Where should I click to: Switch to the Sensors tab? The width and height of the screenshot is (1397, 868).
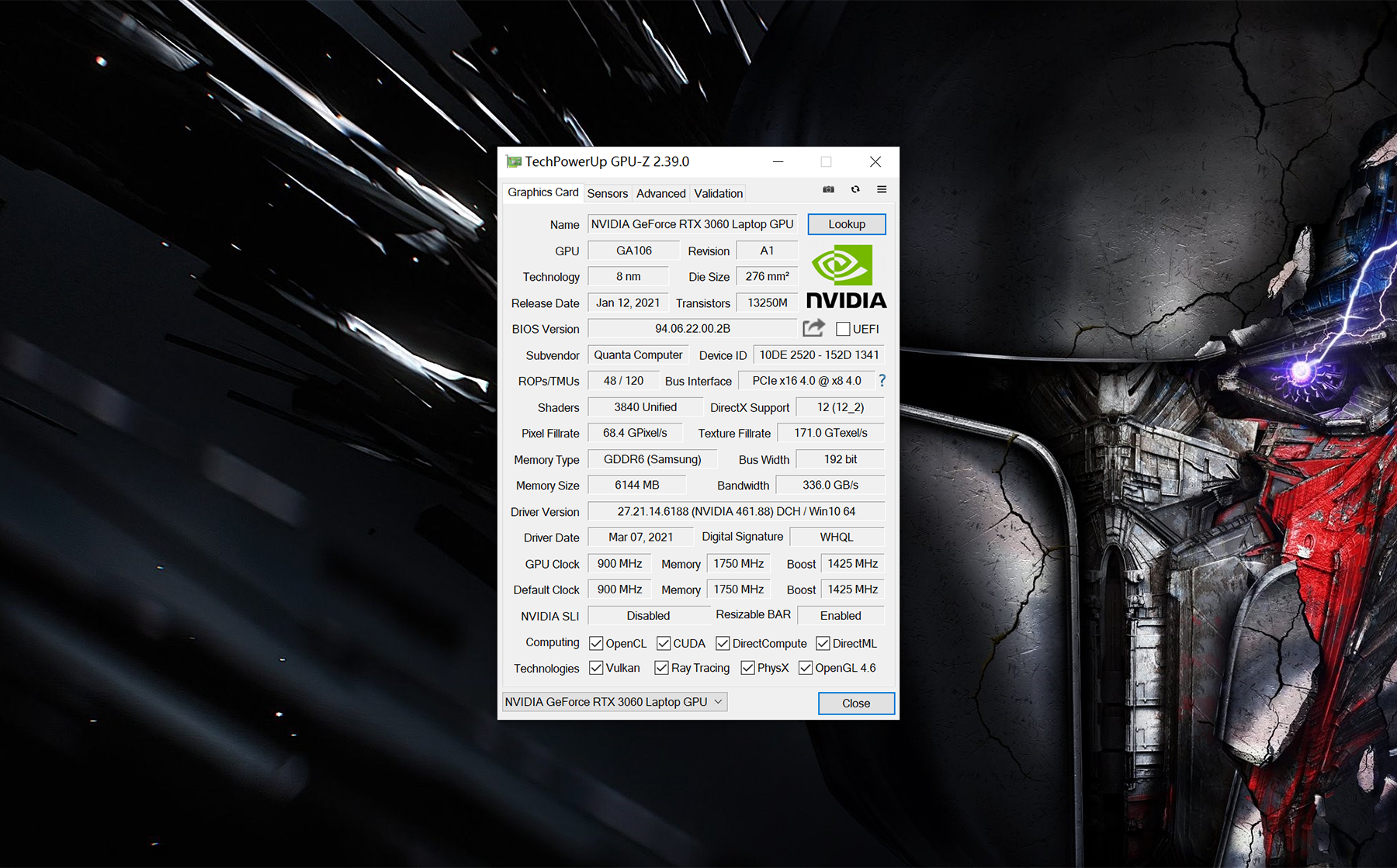pos(607,193)
